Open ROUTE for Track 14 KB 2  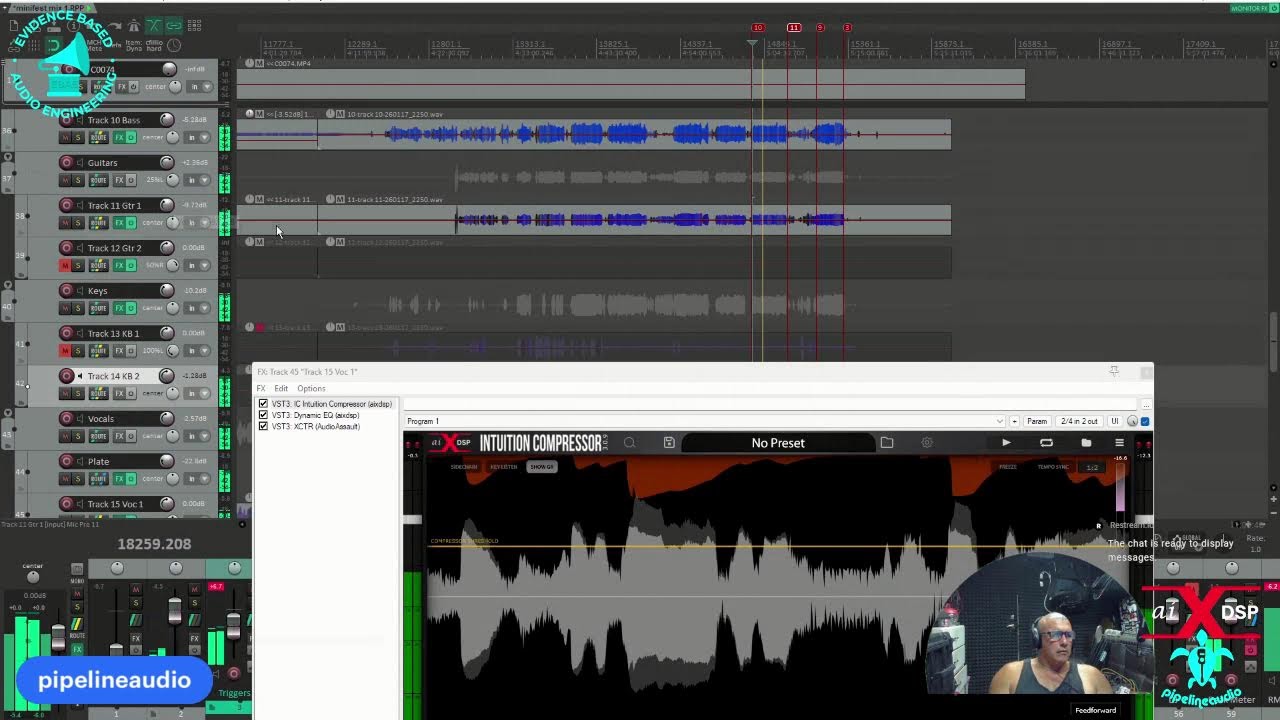pyautogui.click(x=99, y=393)
